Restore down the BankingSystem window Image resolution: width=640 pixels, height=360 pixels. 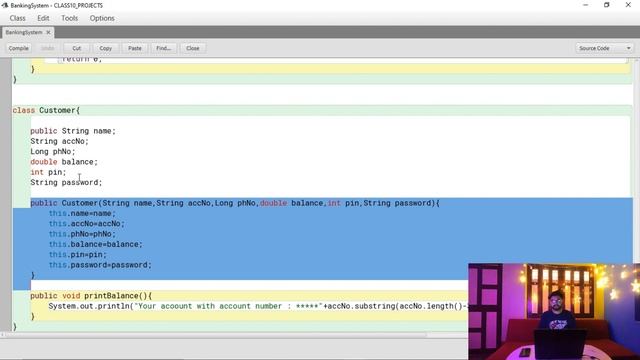(607, 5)
